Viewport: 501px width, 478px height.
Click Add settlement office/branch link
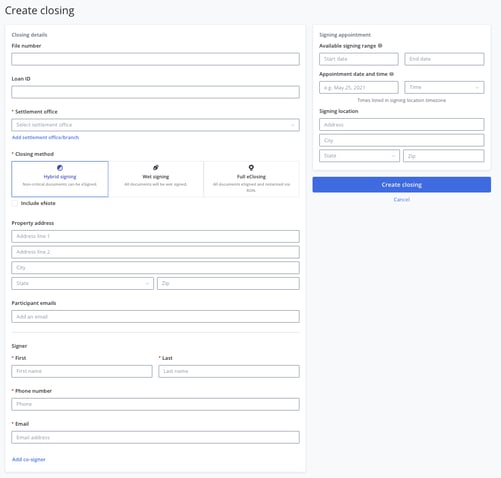(45, 137)
